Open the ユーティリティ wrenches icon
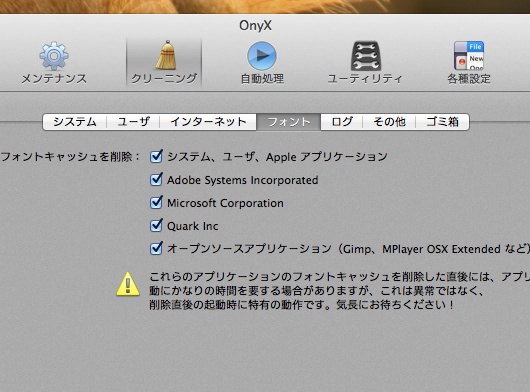Screen dimensions: 530x392 coord(365,56)
